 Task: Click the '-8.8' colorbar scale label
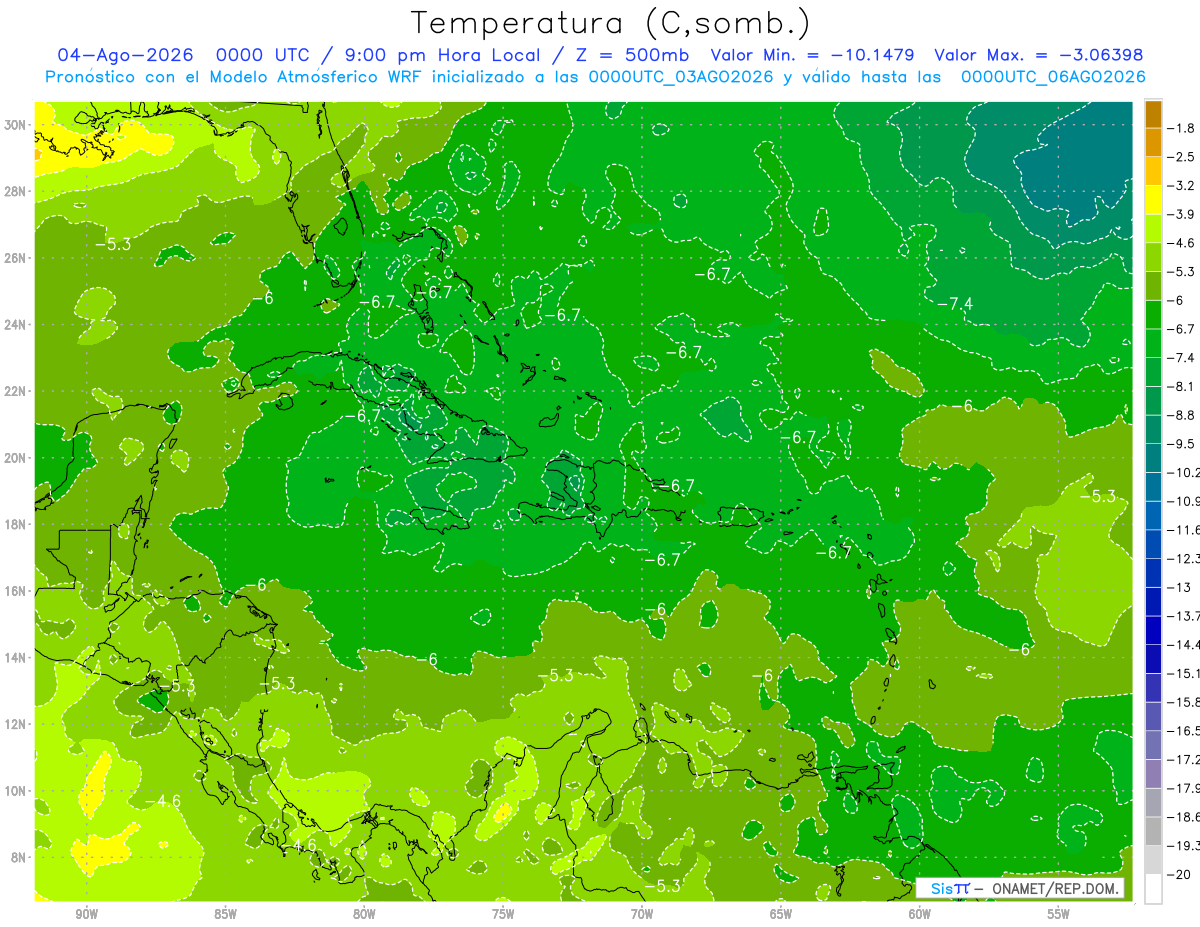click(x=1183, y=415)
